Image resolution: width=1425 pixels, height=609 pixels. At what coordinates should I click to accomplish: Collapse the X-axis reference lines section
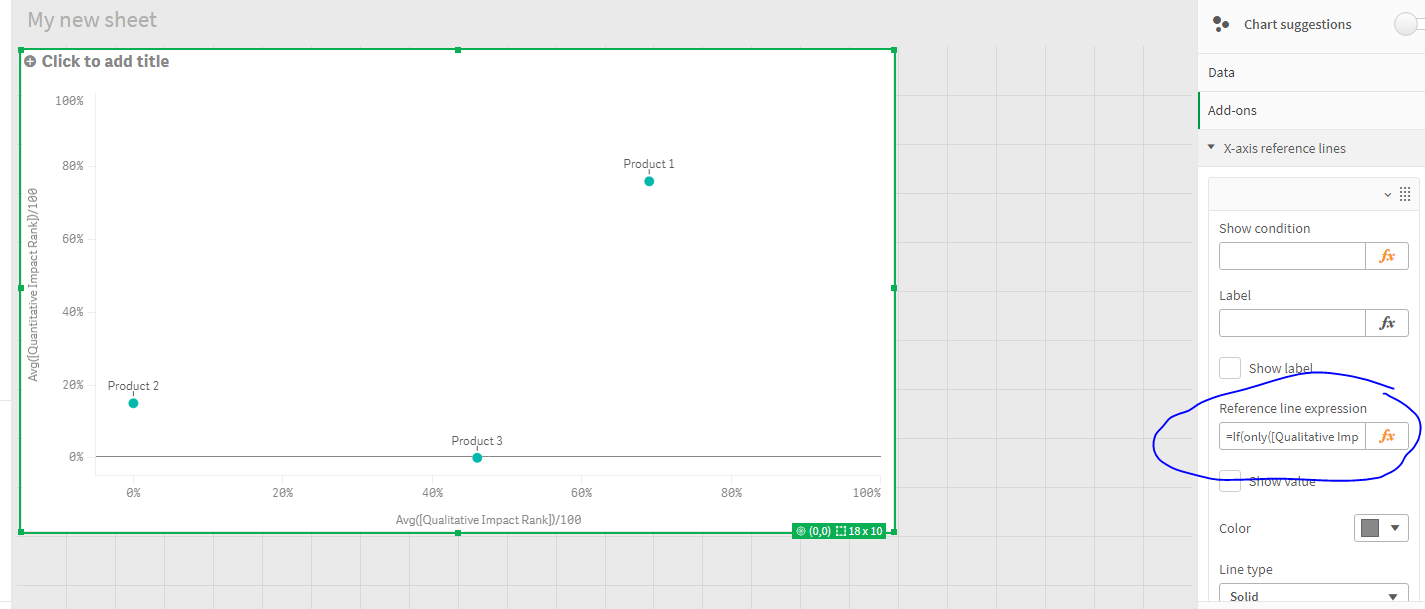(1209, 147)
